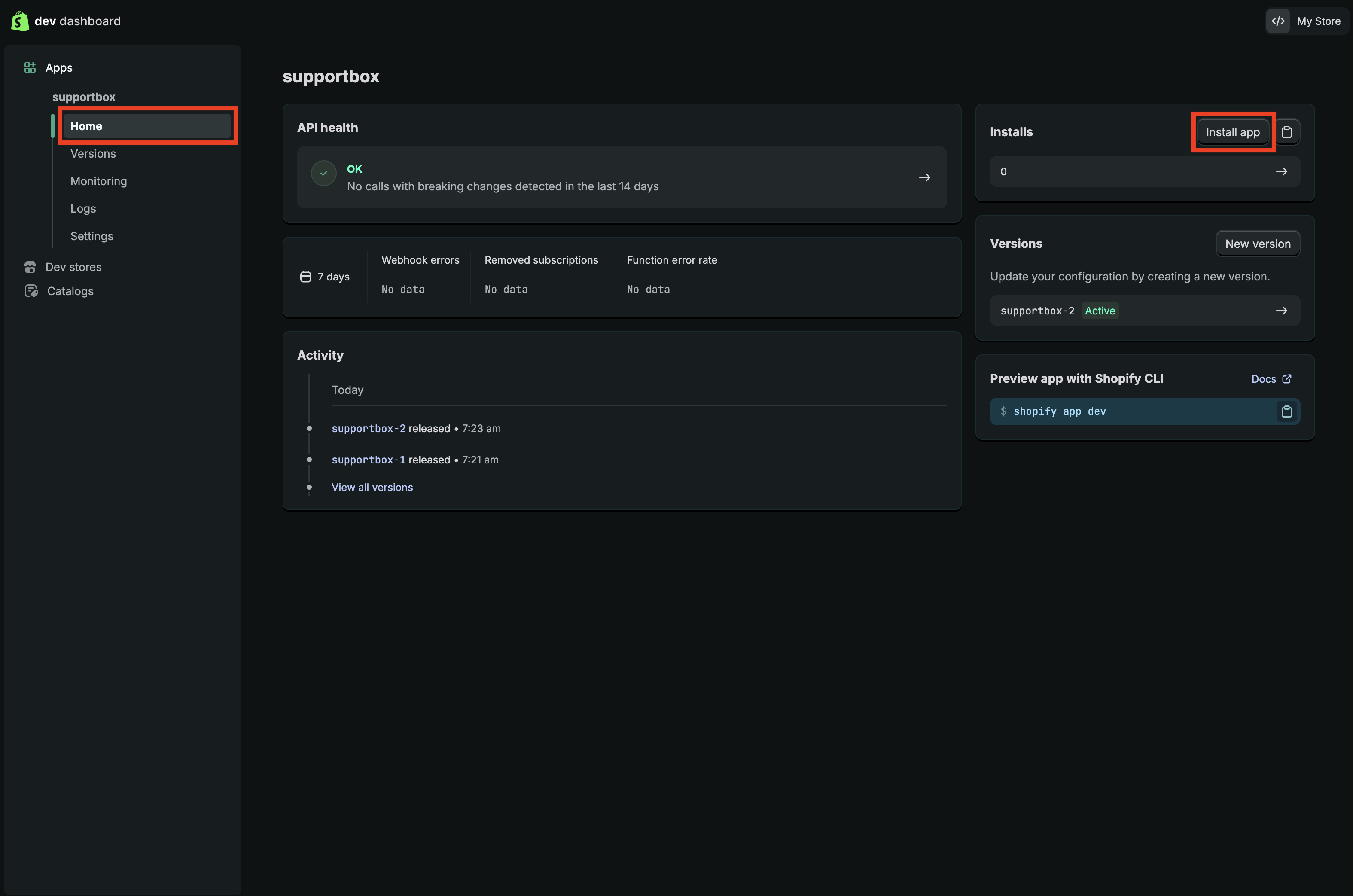Click the Catalogs sidebar icon
Screen dimensions: 1353x896
[31, 291]
